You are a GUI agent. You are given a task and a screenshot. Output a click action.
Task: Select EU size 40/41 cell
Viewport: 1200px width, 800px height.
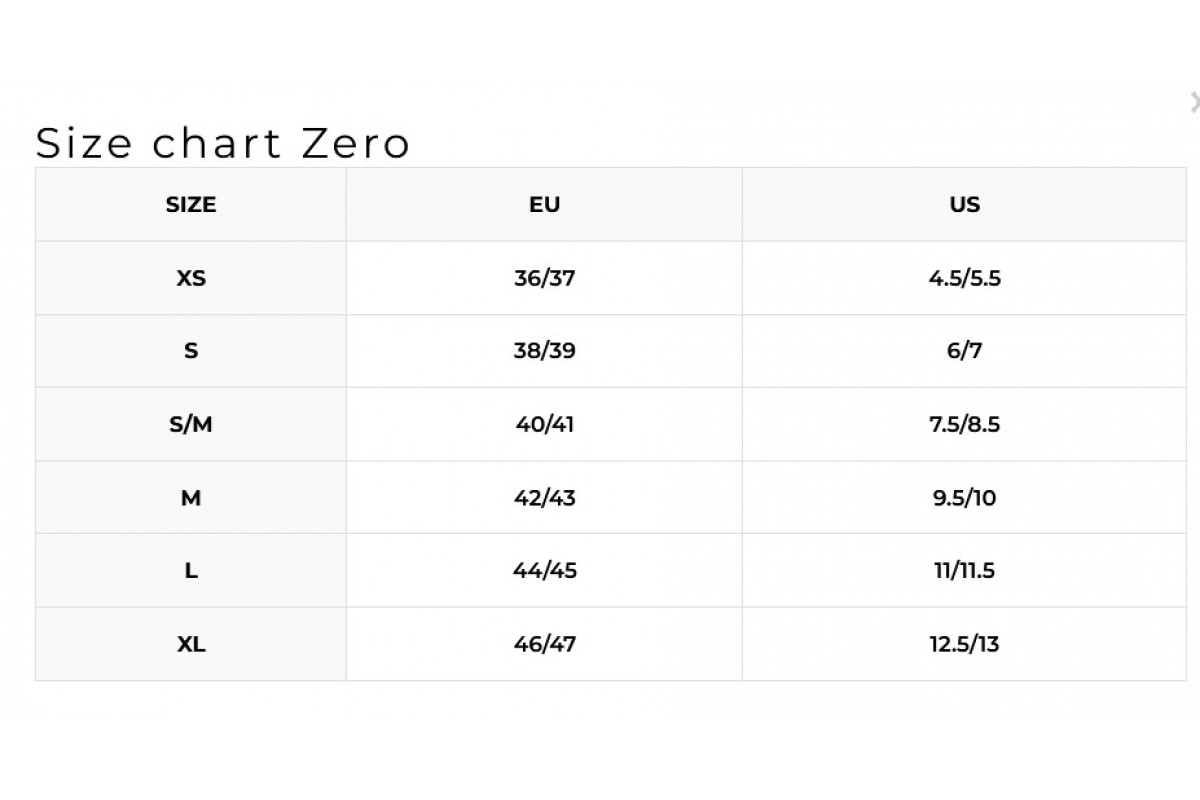click(544, 424)
